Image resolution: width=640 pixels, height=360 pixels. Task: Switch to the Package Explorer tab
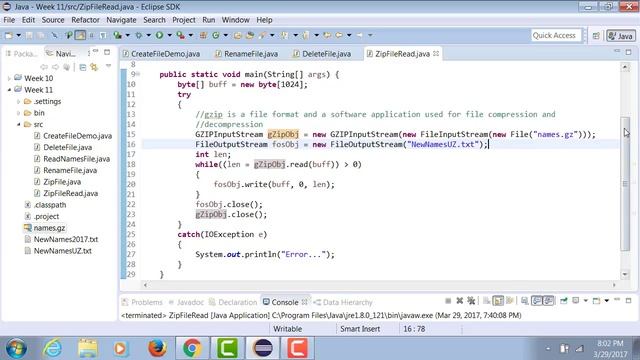pos(21,53)
